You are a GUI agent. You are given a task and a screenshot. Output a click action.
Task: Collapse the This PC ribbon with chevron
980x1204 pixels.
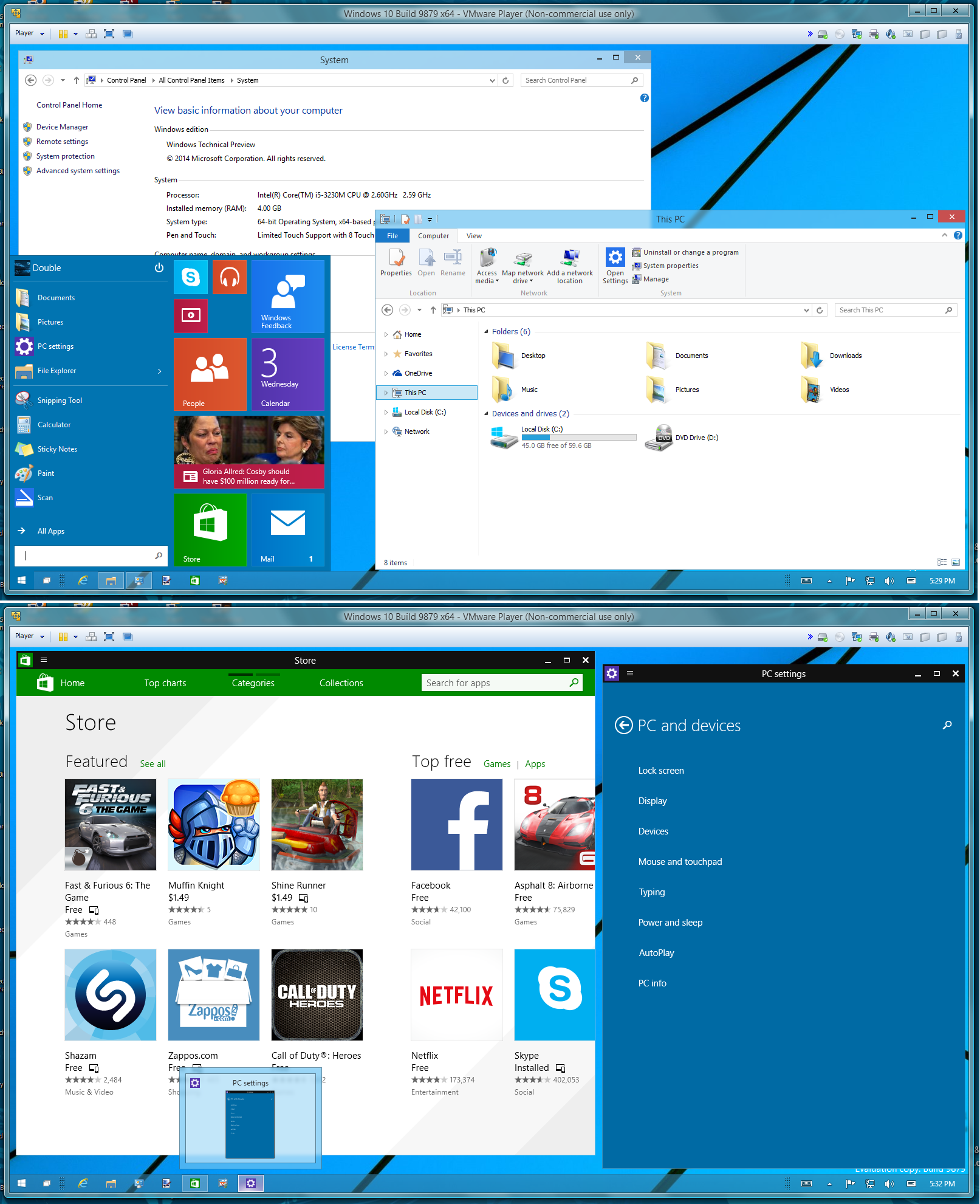click(945, 235)
